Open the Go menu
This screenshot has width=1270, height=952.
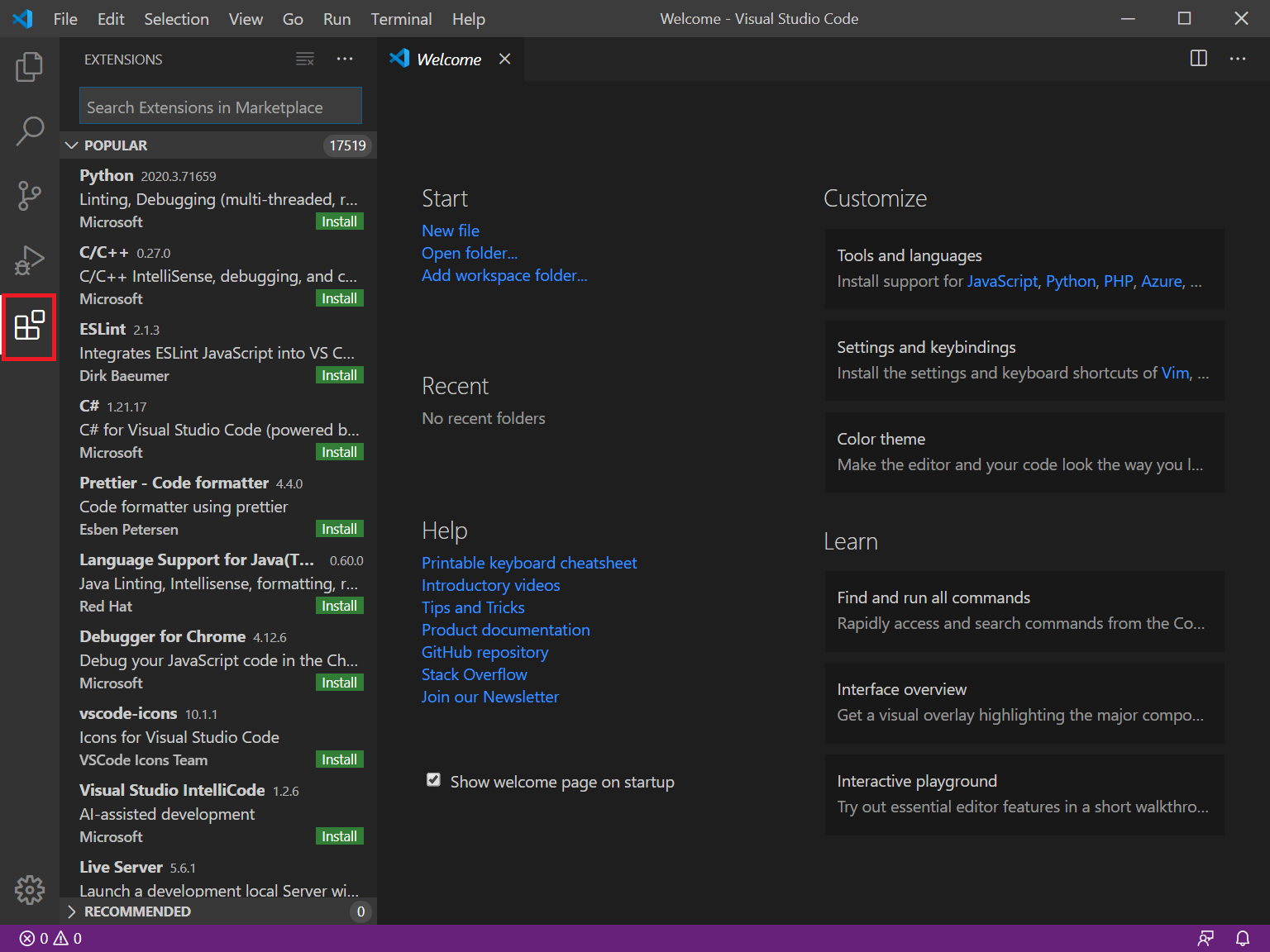293,18
